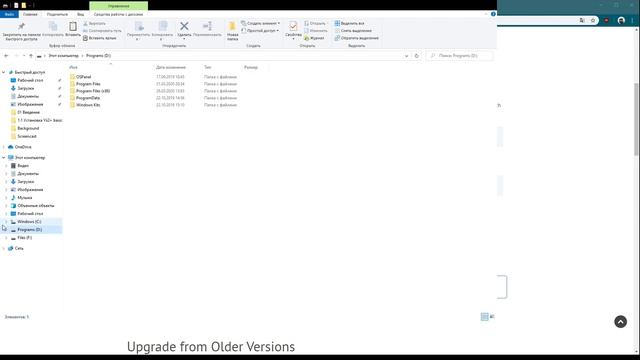Click Этот компьютер in the address bar
Screen dimensions: 640x360
(x=64, y=56)
